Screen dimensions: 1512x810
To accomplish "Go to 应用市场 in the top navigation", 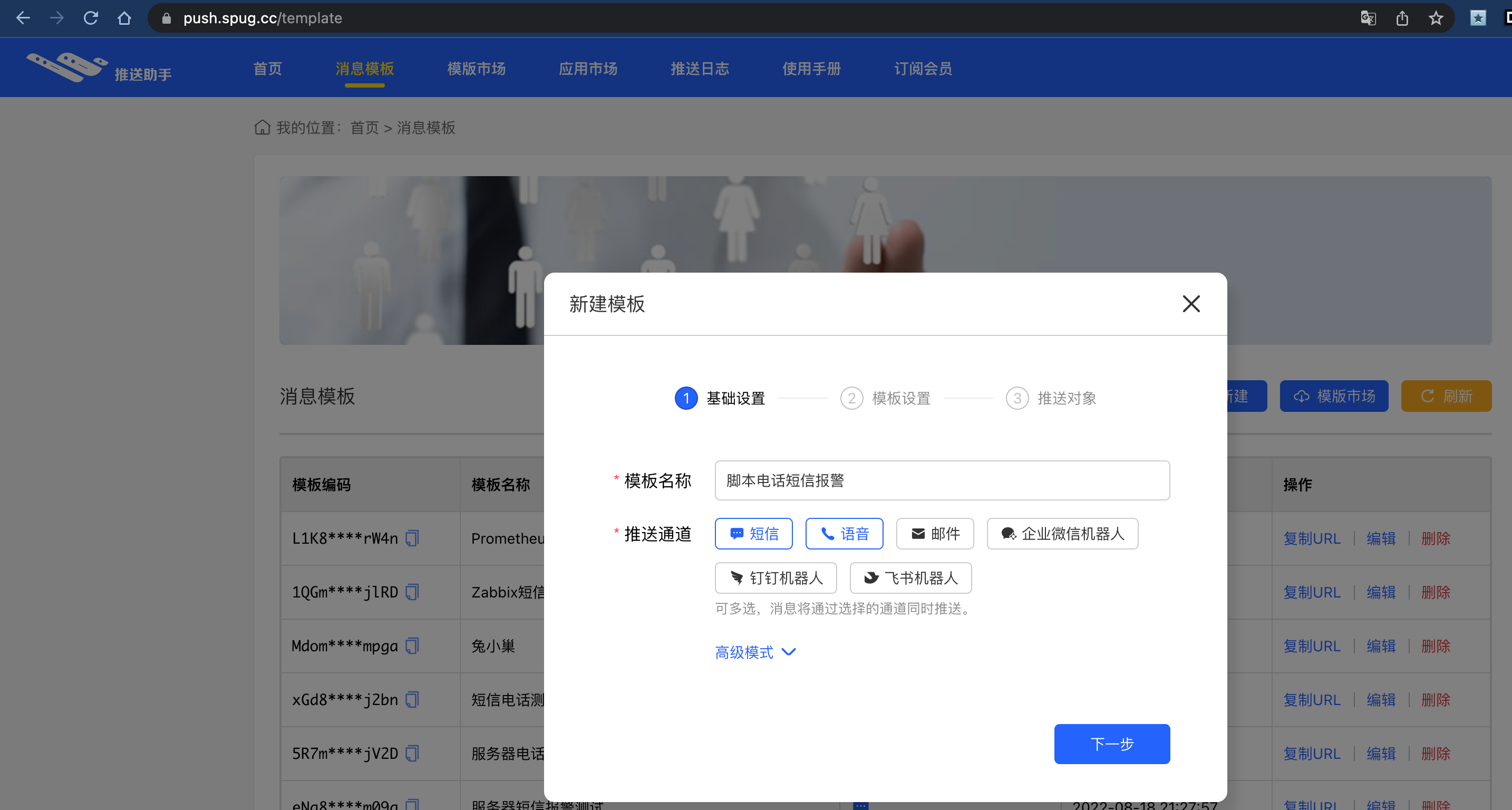I will click(588, 69).
